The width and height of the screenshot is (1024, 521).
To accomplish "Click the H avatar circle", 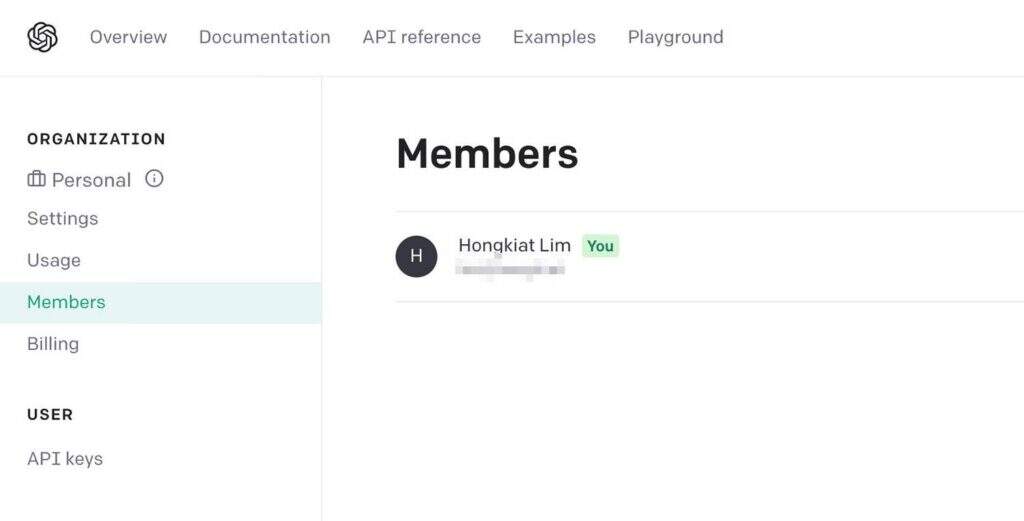I will pyautogui.click(x=416, y=256).
